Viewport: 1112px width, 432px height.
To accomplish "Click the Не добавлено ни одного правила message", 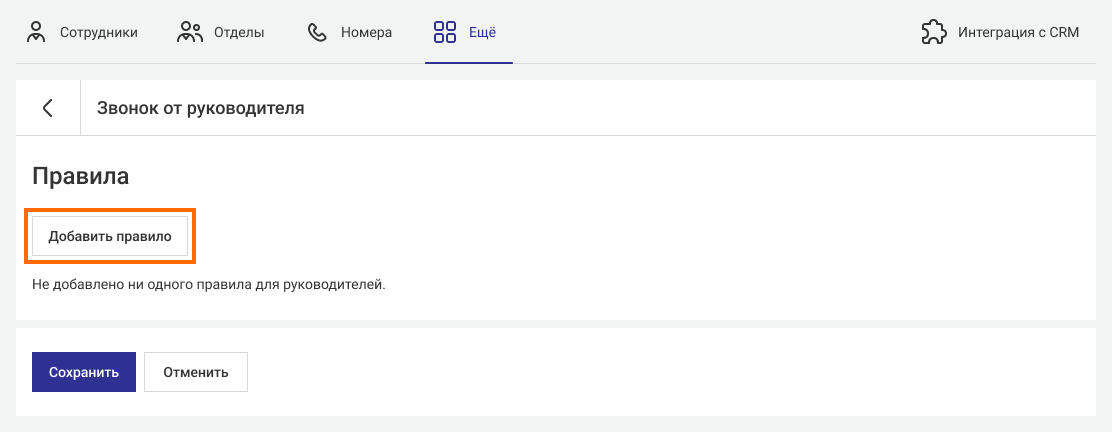I will [x=208, y=285].
